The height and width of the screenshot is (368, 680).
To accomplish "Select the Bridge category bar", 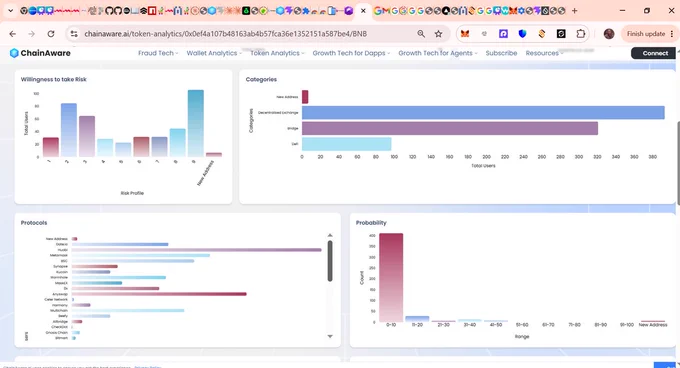I will [450, 128].
